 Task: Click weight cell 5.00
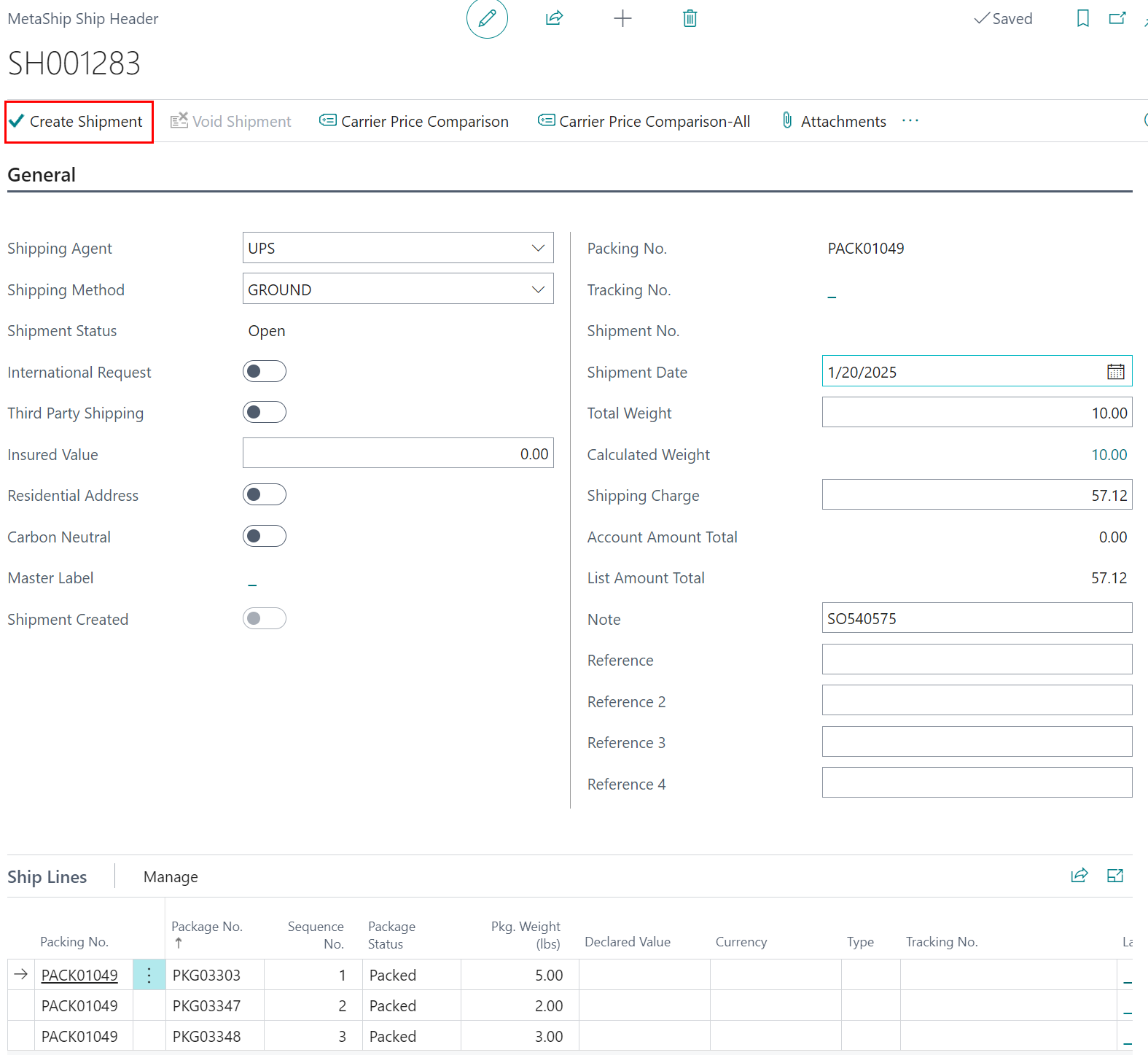coord(520,975)
